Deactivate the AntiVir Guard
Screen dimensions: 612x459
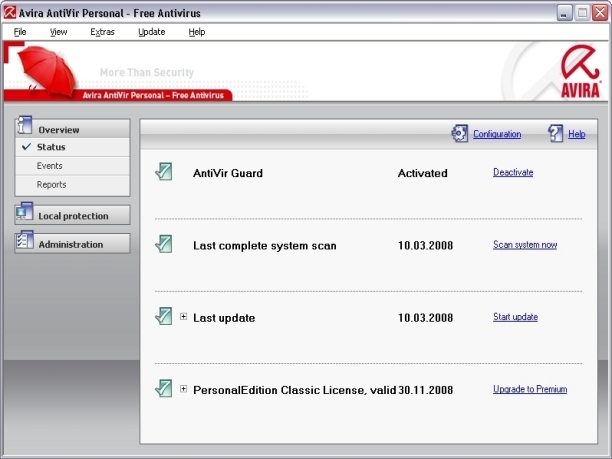(513, 172)
